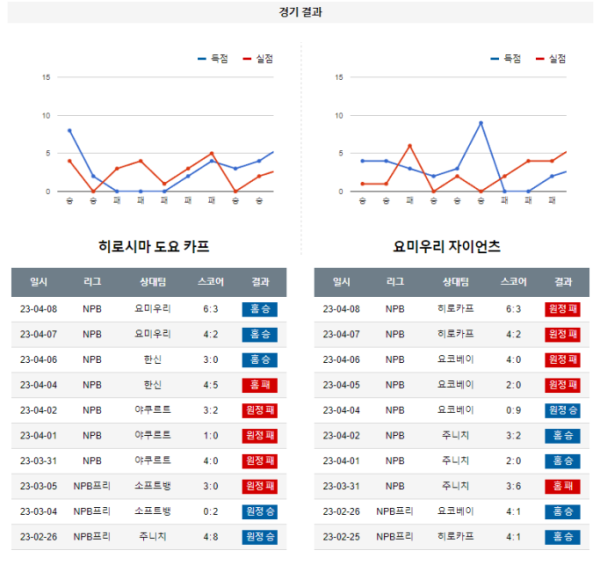This screenshot has width=600, height=565.
Task: Click 홈승 badge in Hiroshima's 23-04-08 row
Action: (x=260, y=309)
